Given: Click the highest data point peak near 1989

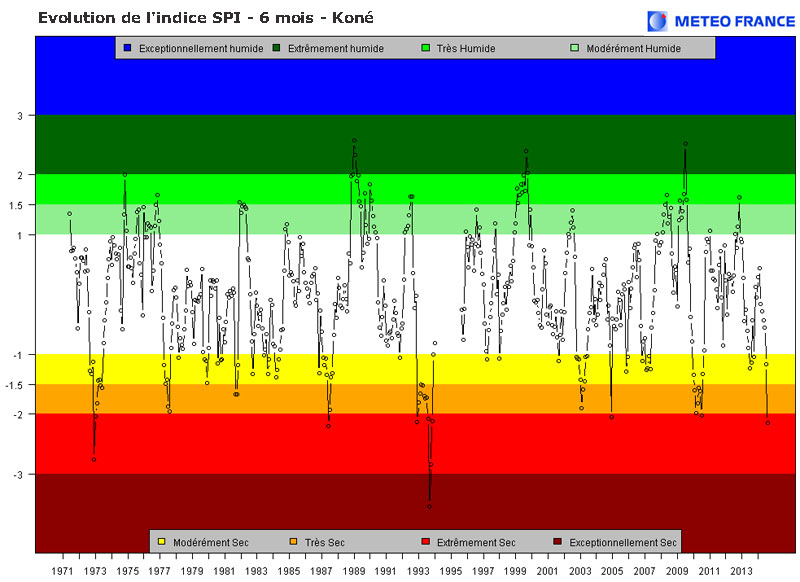Looking at the screenshot, I should point(355,140).
